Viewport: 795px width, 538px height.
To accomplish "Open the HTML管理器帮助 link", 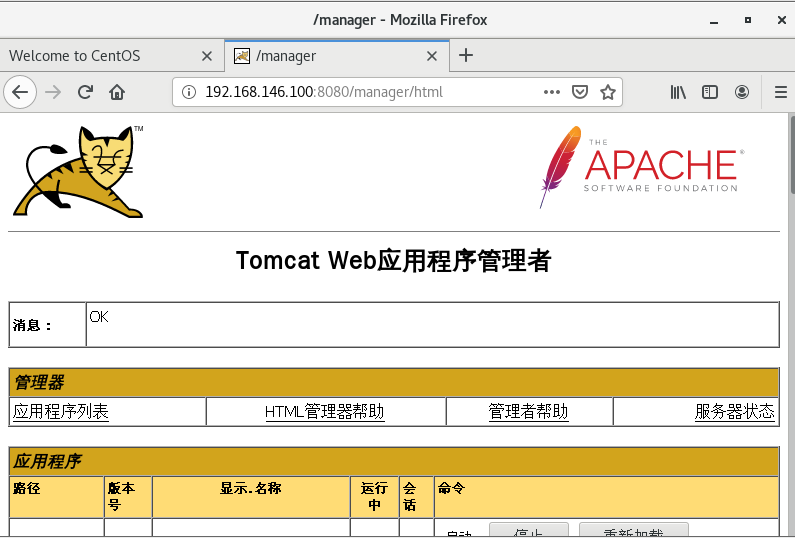I will pyautogui.click(x=324, y=412).
